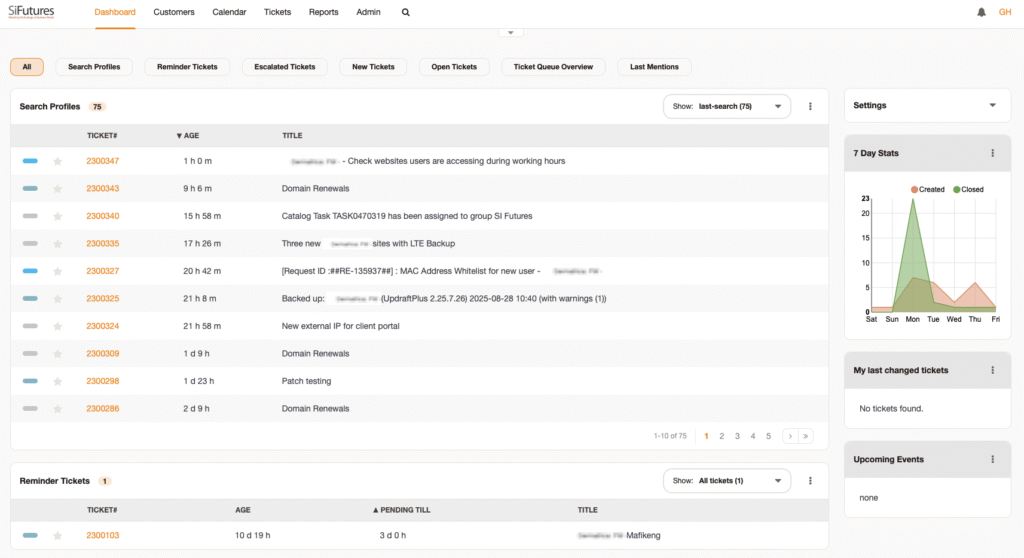Switch to Escalated Tickets filter tab
1024x558 pixels.
[285, 67]
